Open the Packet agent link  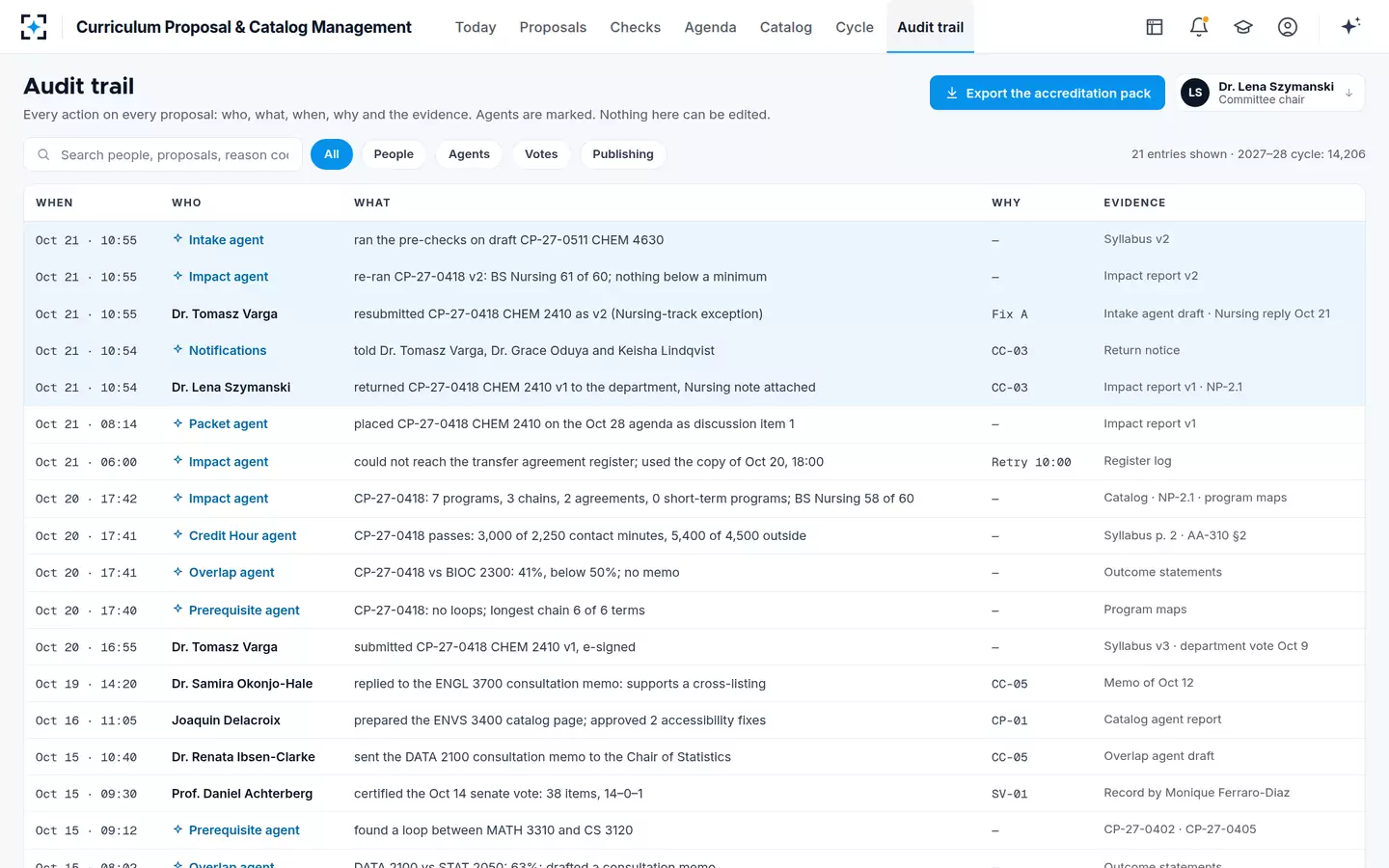click(x=229, y=424)
